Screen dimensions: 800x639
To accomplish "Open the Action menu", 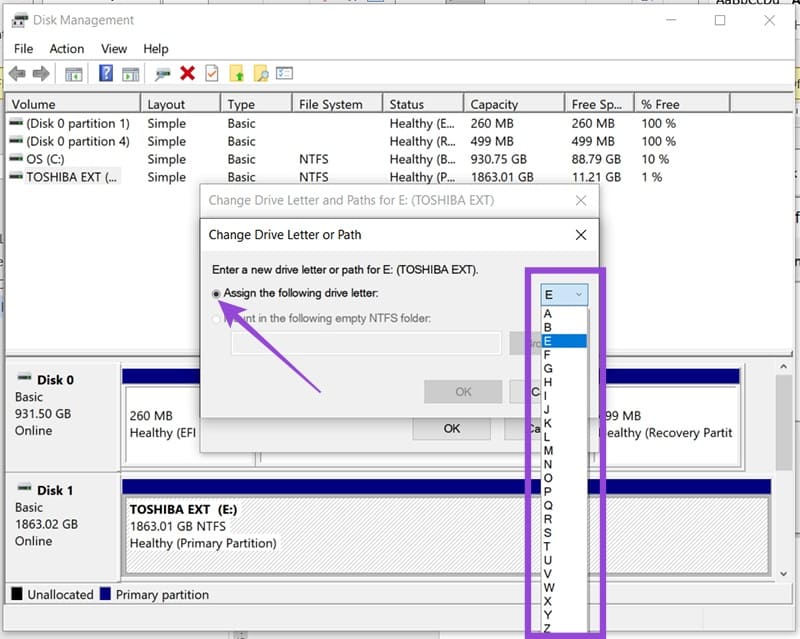I will click(x=66, y=48).
